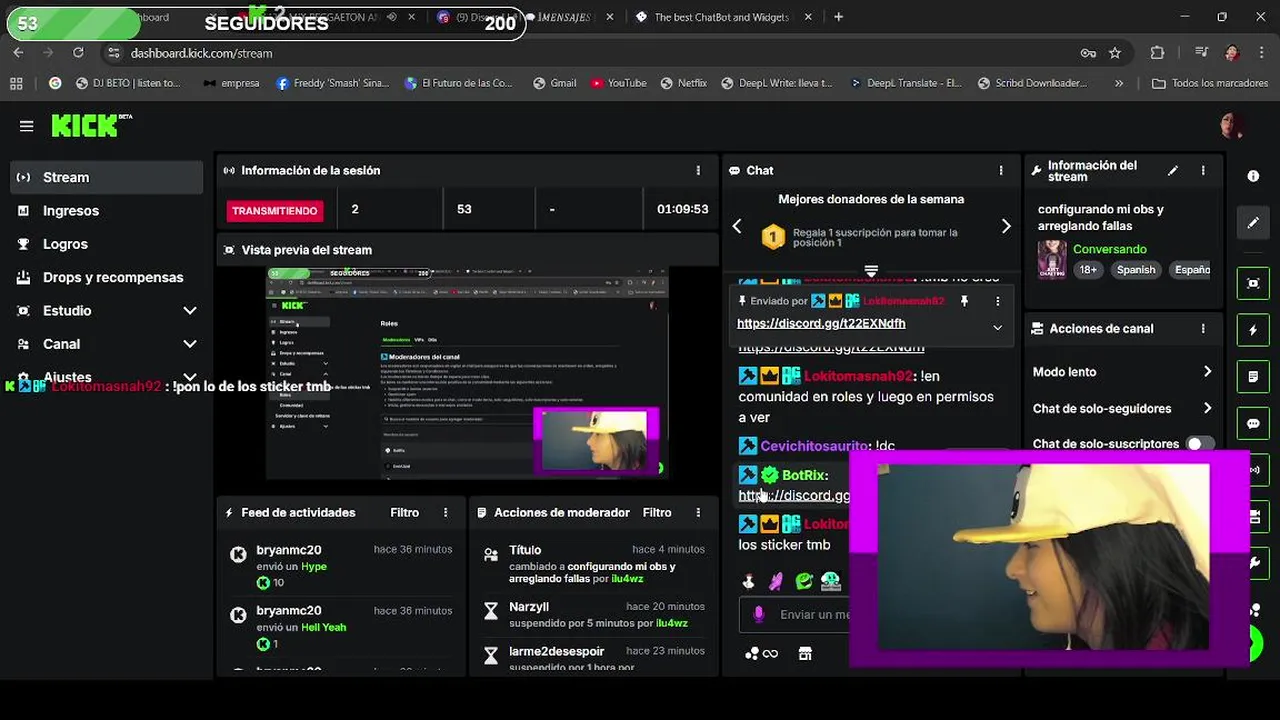Show hidden bookmarks overflow arrow
Screen dimensions: 1280x720
(1119, 84)
